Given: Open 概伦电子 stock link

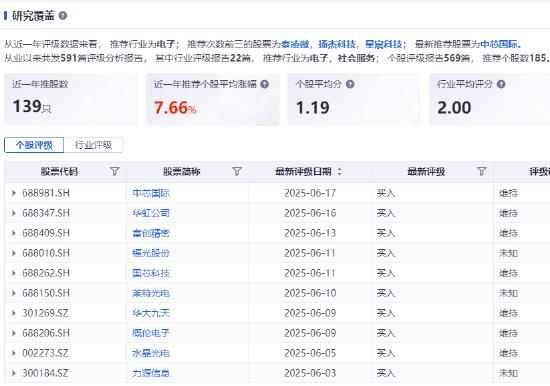Looking at the screenshot, I should tap(151, 333).
